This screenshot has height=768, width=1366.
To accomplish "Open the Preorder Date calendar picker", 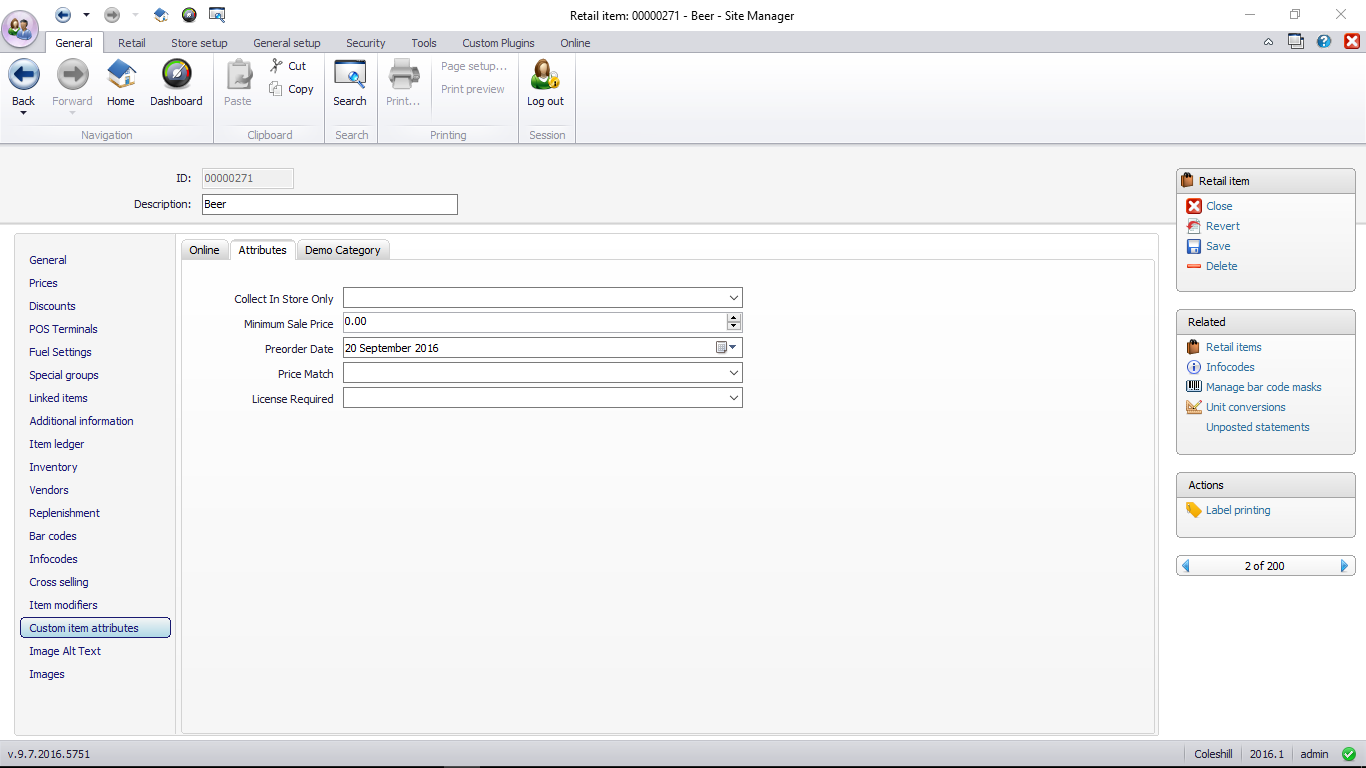I will (726, 348).
